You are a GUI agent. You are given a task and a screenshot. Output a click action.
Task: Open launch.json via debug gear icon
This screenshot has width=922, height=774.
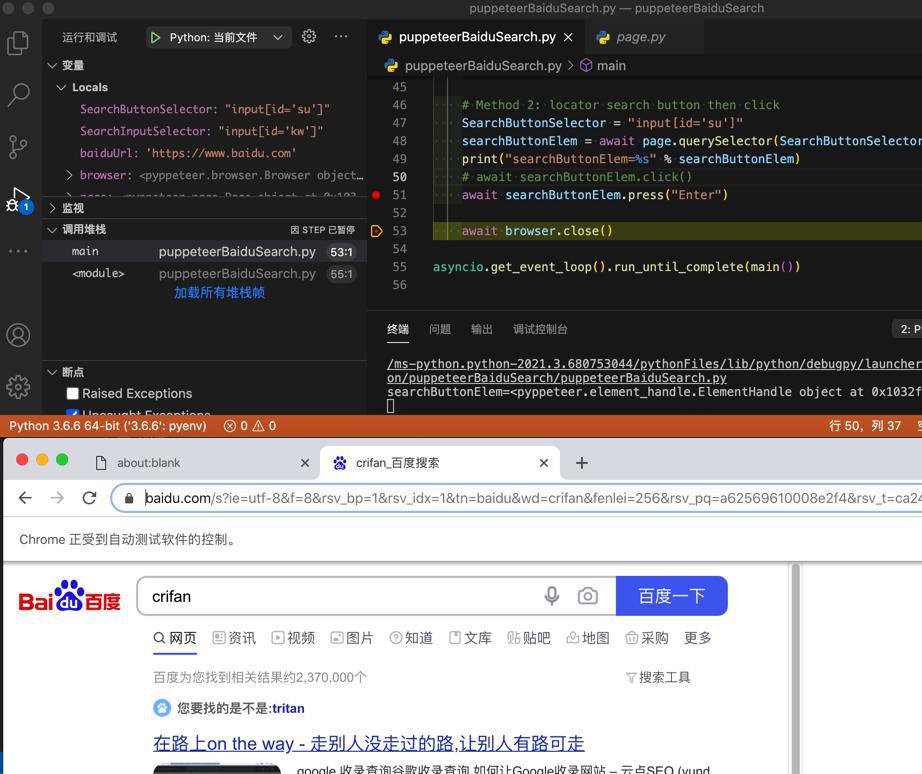309,36
